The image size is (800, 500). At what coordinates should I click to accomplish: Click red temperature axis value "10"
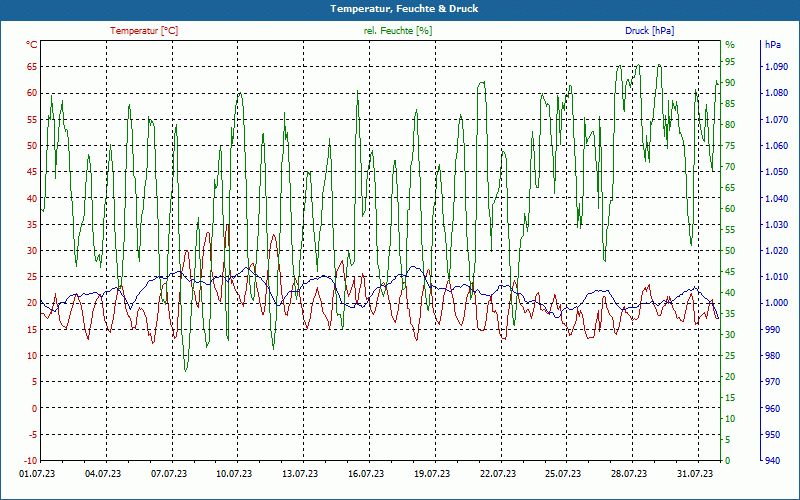32,356
